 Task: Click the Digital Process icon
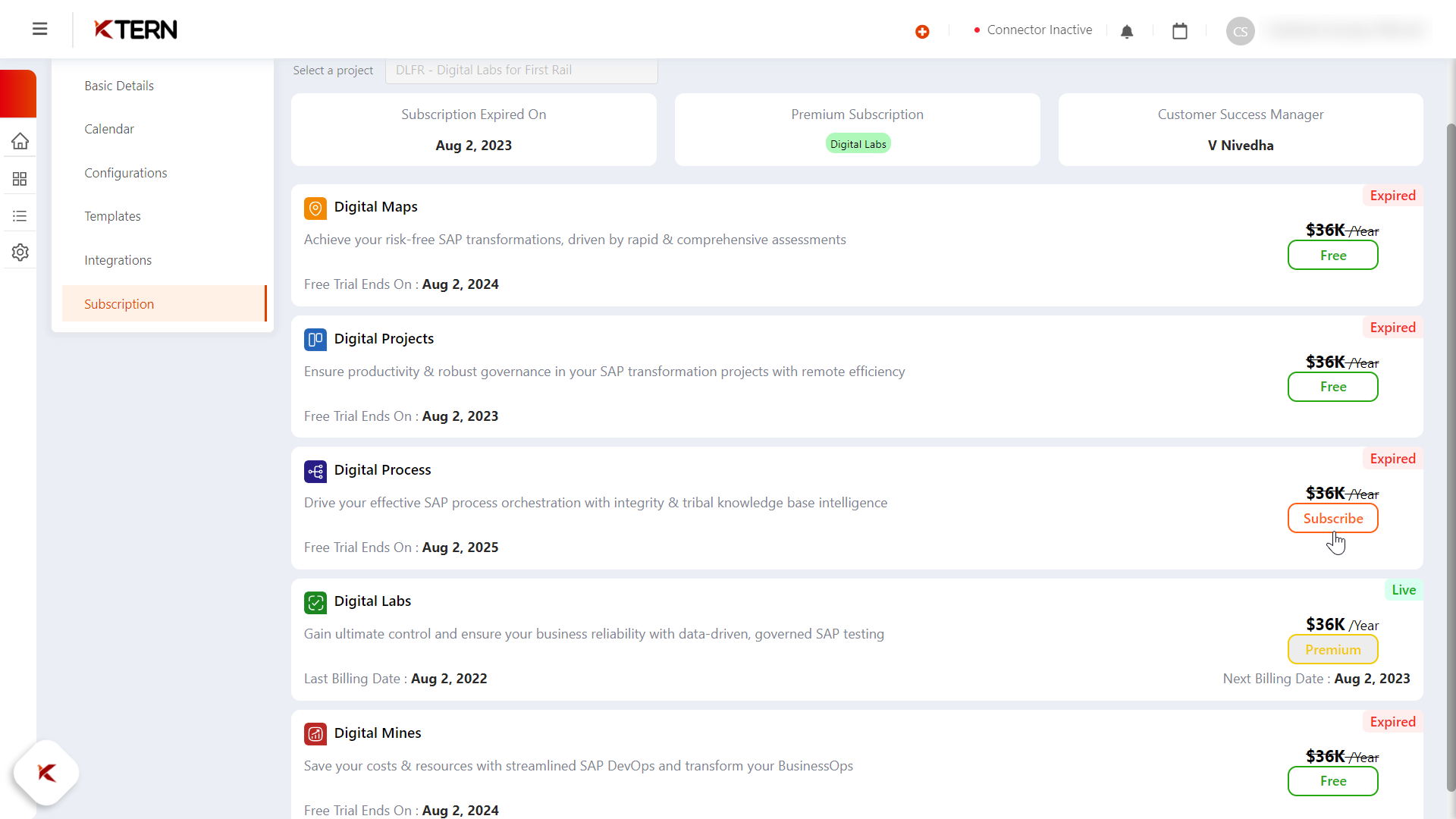click(315, 471)
